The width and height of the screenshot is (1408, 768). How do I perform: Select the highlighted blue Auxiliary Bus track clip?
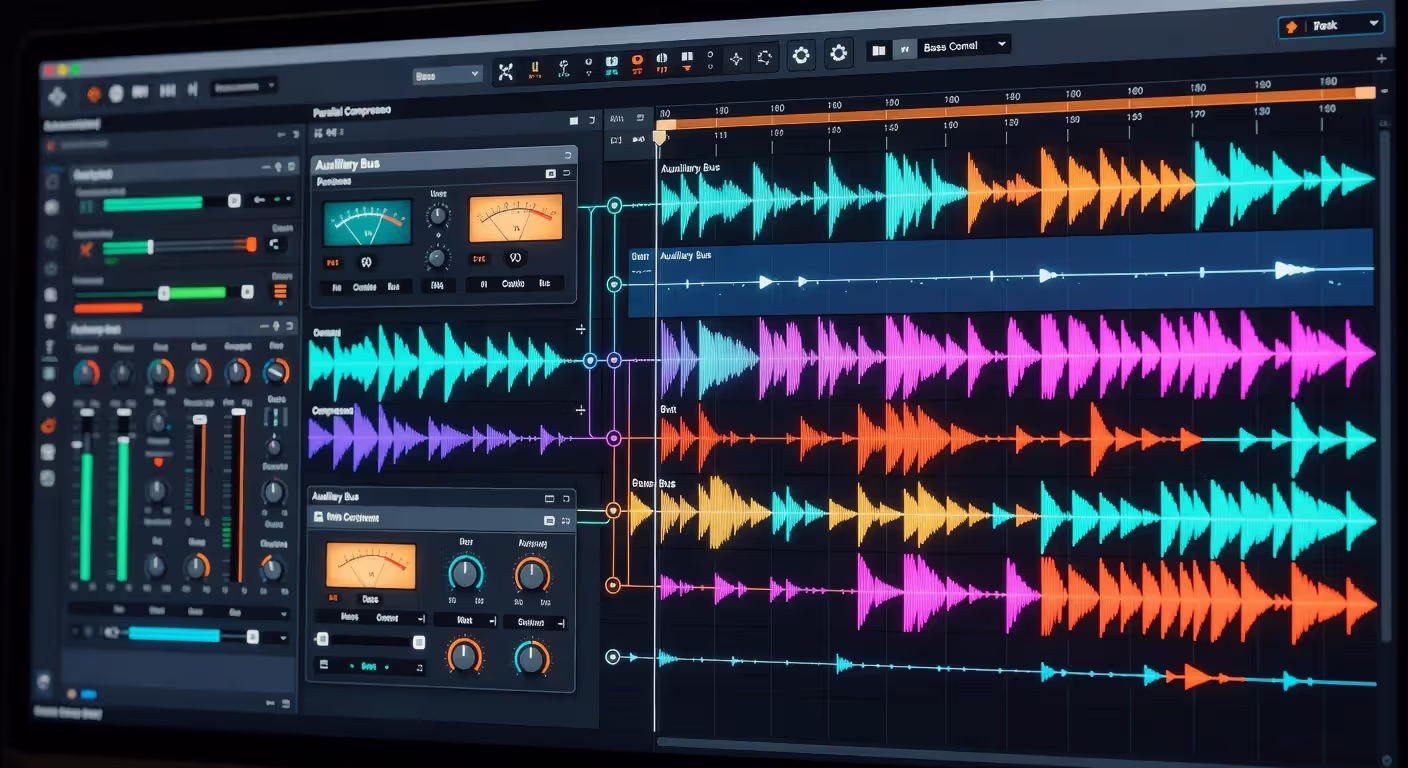[x=1000, y=271]
